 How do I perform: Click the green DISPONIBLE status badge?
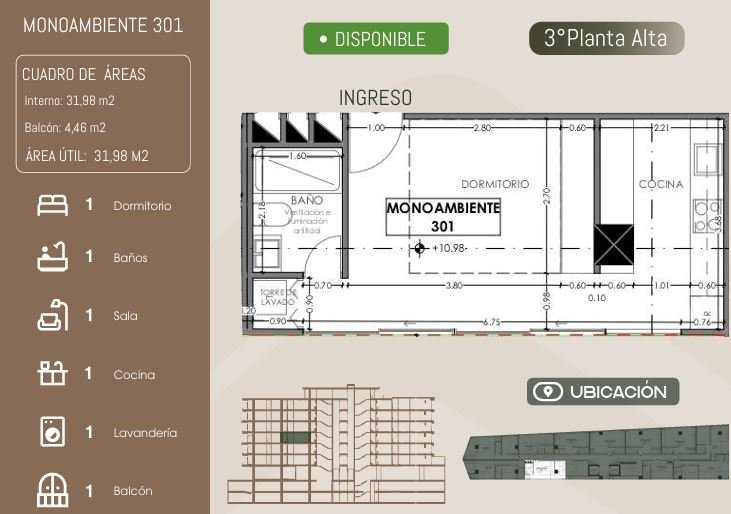tap(376, 39)
